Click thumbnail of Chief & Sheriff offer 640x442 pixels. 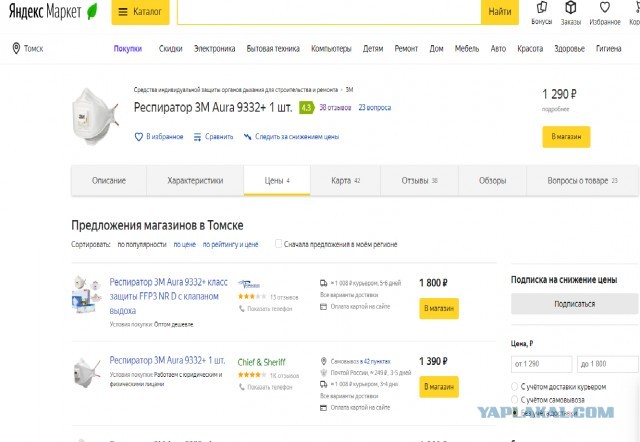86,373
